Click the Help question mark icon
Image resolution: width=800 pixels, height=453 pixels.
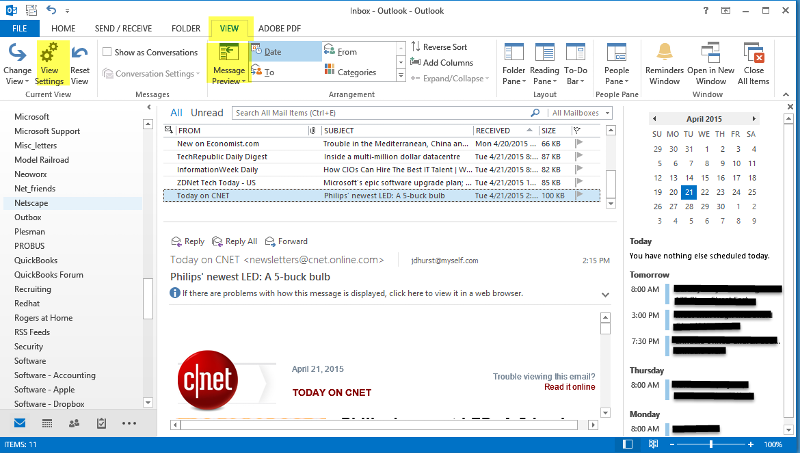[x=706, y=10]
